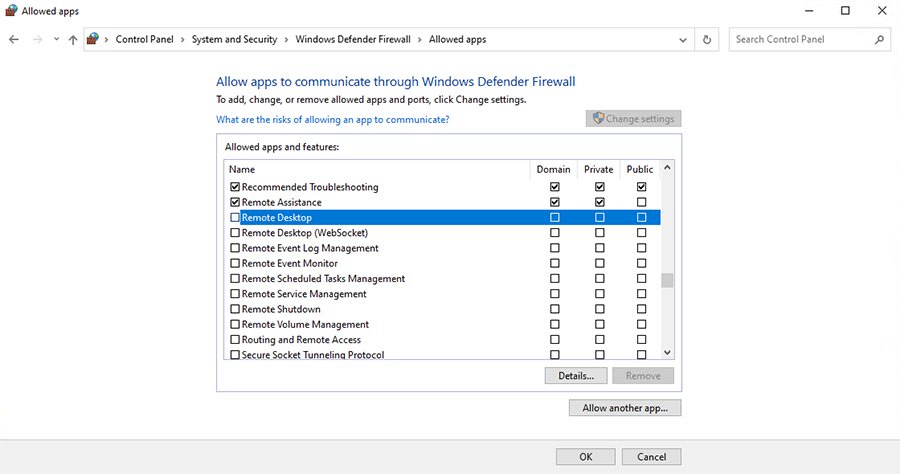Click the Refresh address bar icon
This screenshot has height=474, width=900.
point(707,40)
